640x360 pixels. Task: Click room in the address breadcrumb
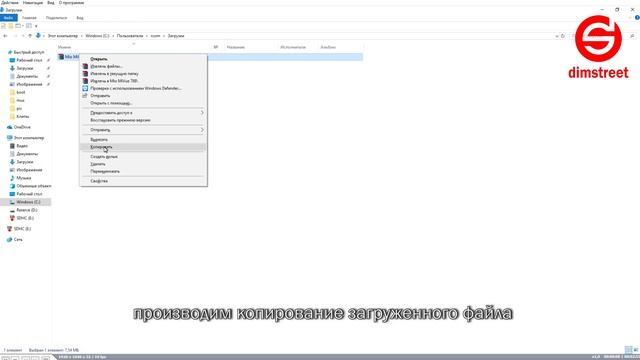point(156,36)
